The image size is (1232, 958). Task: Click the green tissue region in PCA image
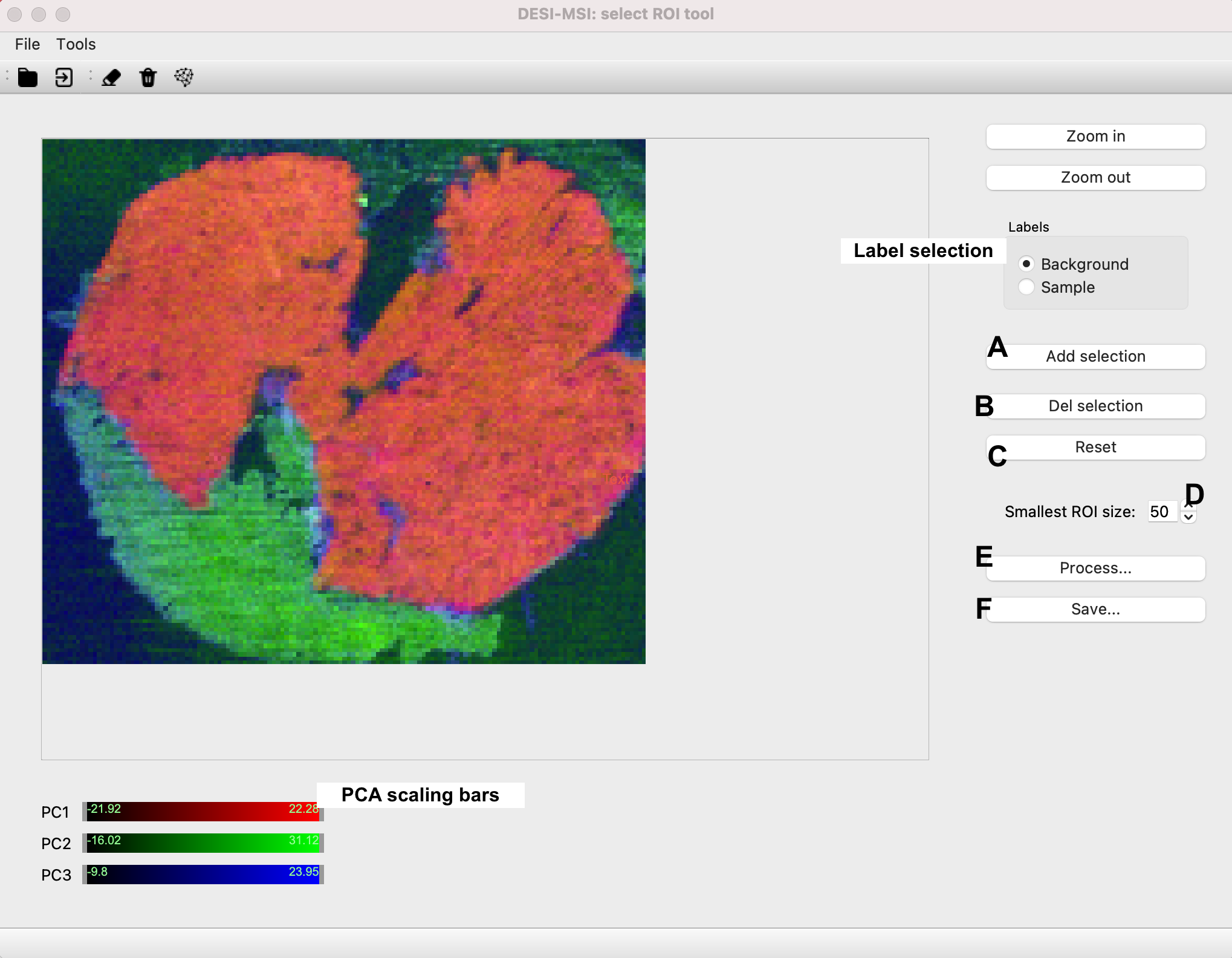tap(242, 569)
